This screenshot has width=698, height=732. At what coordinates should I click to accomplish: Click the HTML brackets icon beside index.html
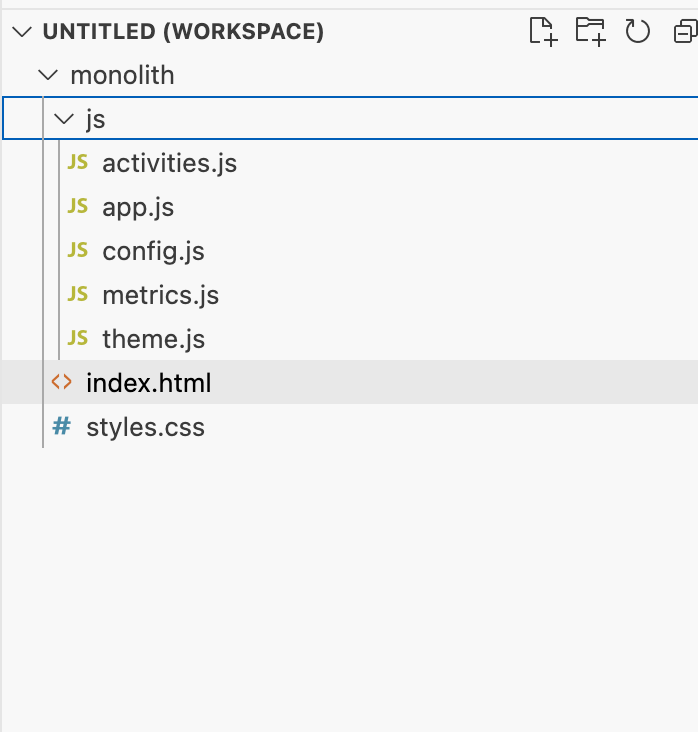[62, 382]
